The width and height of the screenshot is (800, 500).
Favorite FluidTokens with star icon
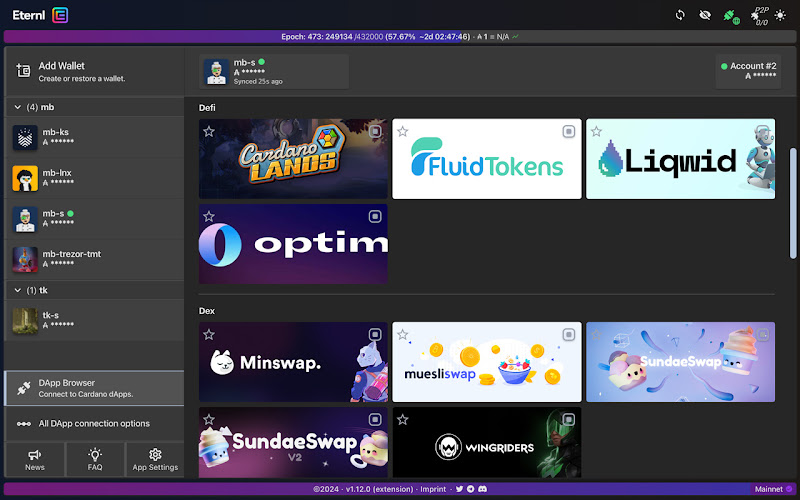403,132
